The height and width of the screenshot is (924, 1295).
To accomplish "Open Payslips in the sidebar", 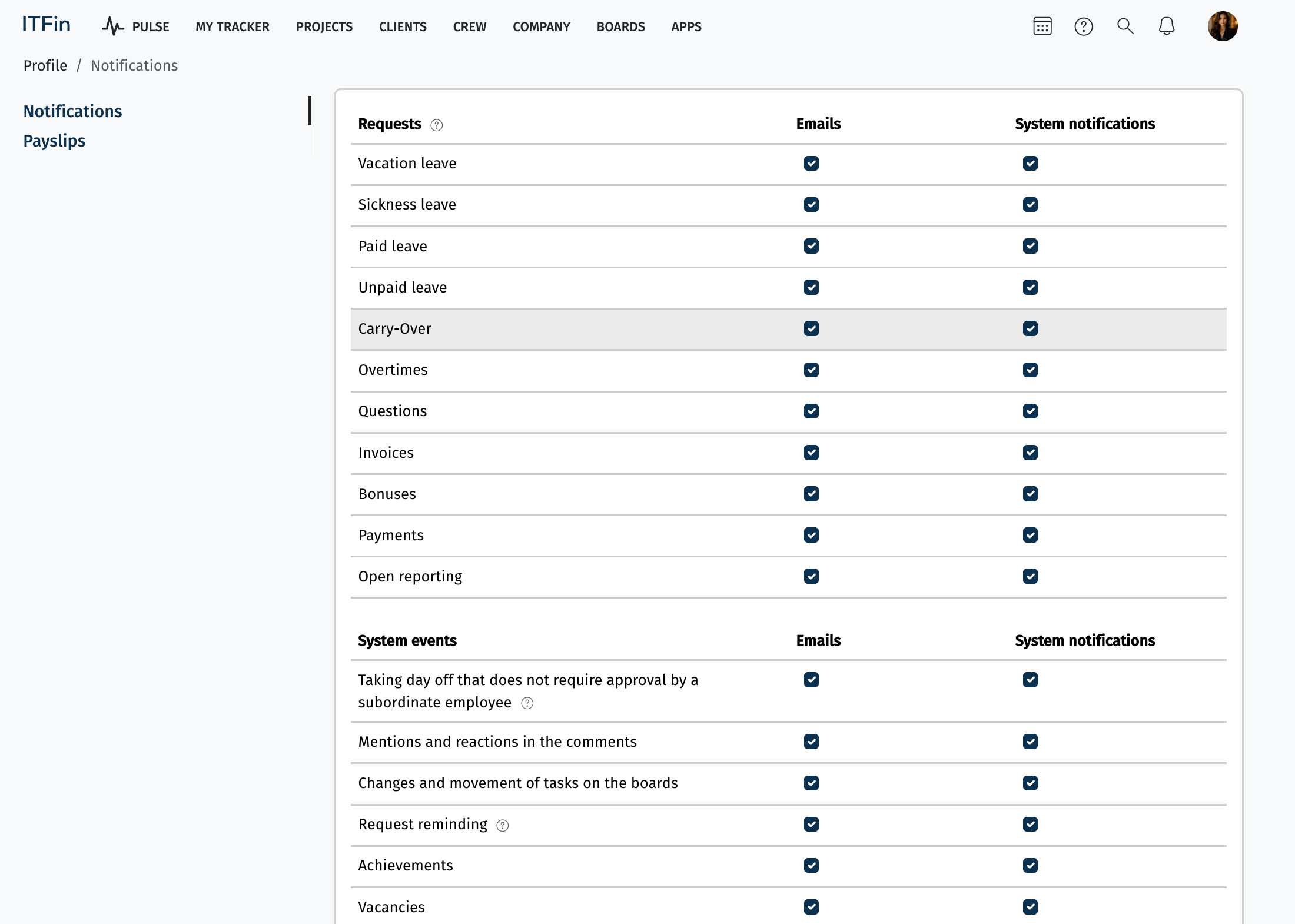I will pos(54,141).
